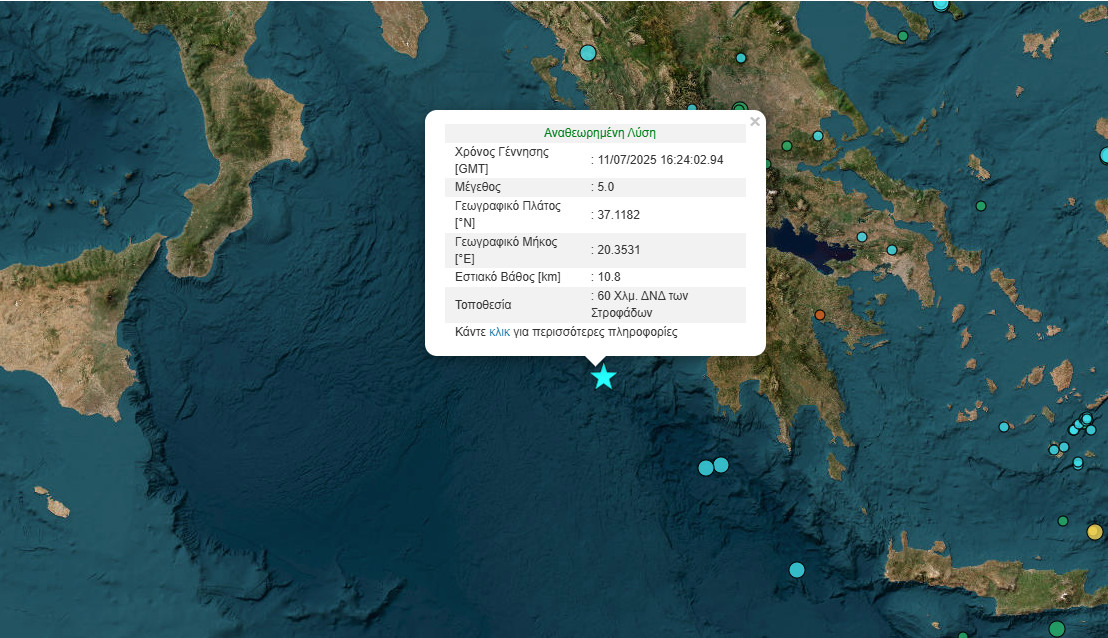The image size is (1108, 638).
Task: Select the isolated cyan marker west of the Cyclades cluster
Action: click(x=1004, y=427)
